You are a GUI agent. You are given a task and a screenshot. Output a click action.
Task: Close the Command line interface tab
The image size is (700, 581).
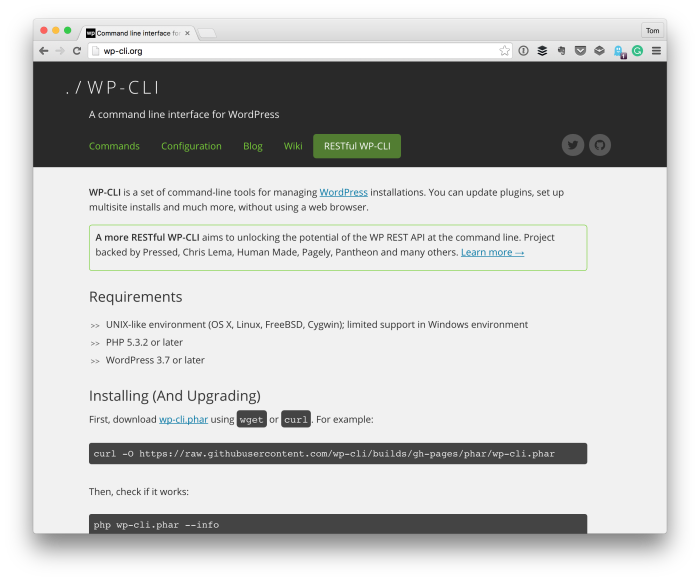[188, 33]
